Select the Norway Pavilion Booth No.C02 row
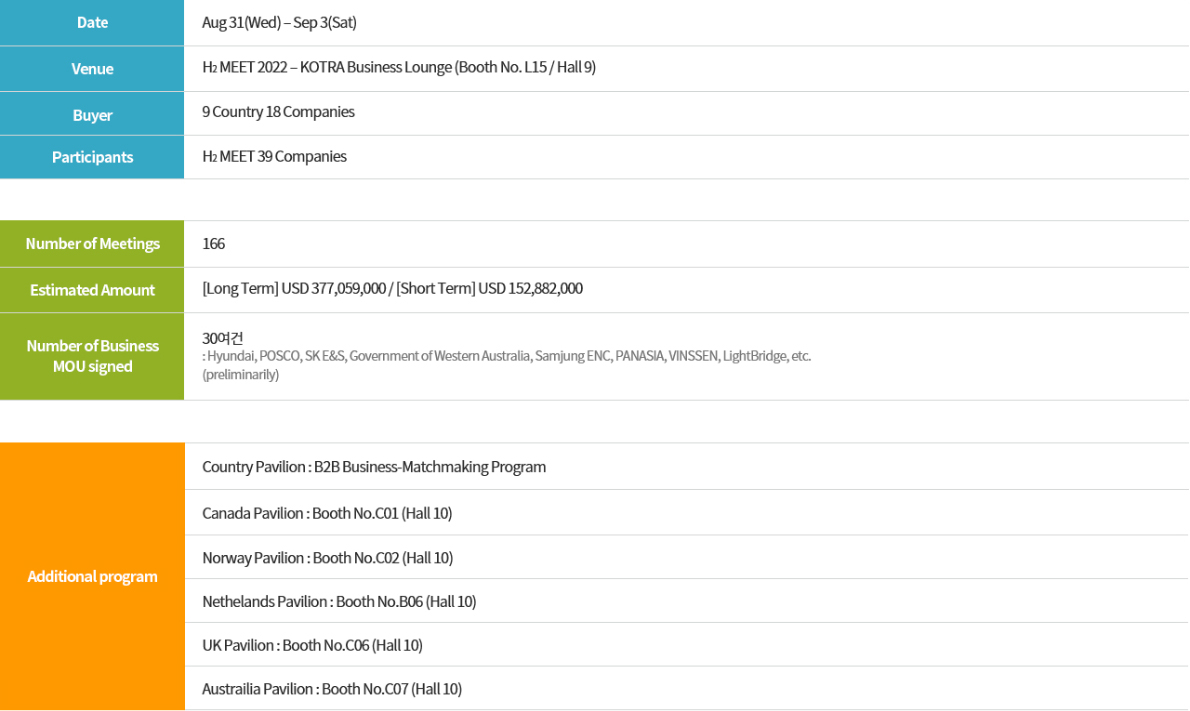The height and width of the screenshot is (711, 1190). tap(687, 558)
